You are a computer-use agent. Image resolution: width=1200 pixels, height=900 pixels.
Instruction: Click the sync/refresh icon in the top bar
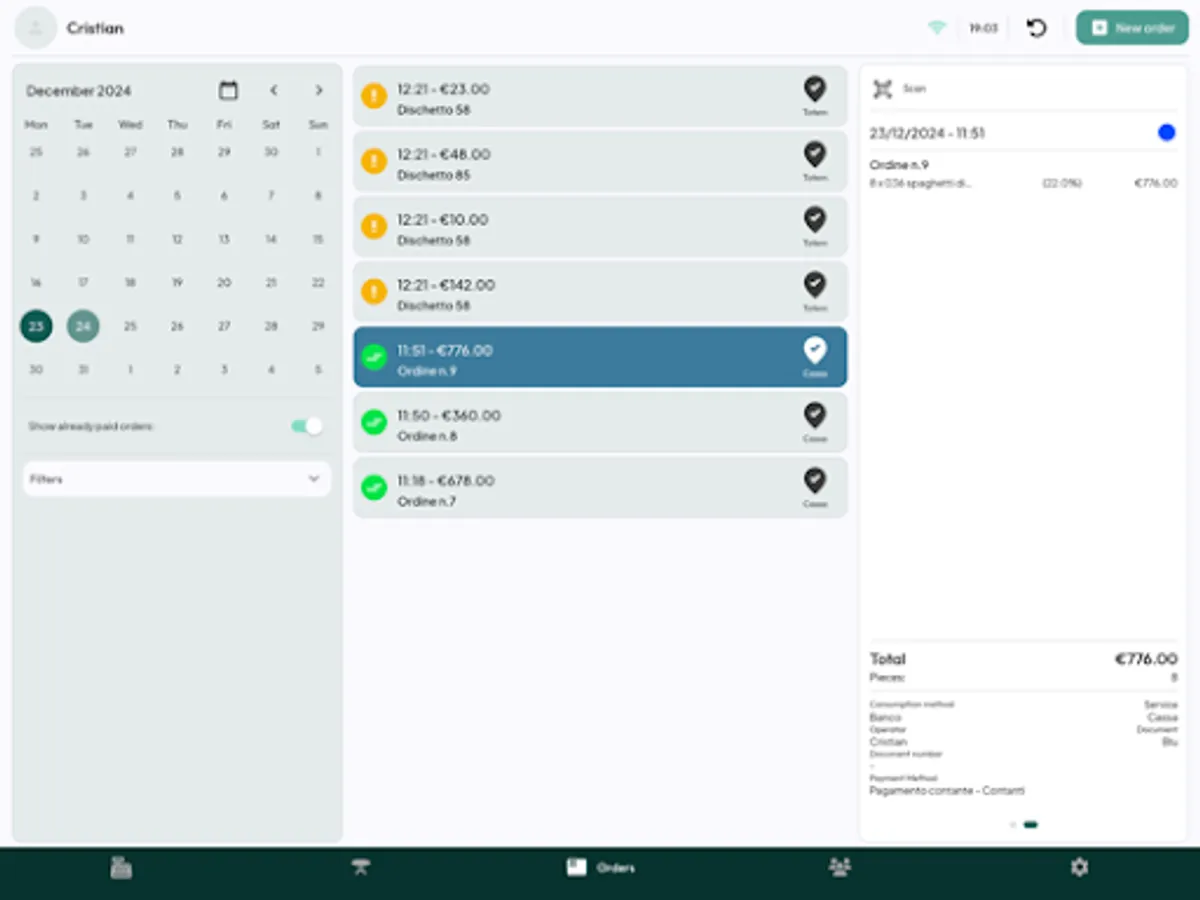pos(1036,27)
